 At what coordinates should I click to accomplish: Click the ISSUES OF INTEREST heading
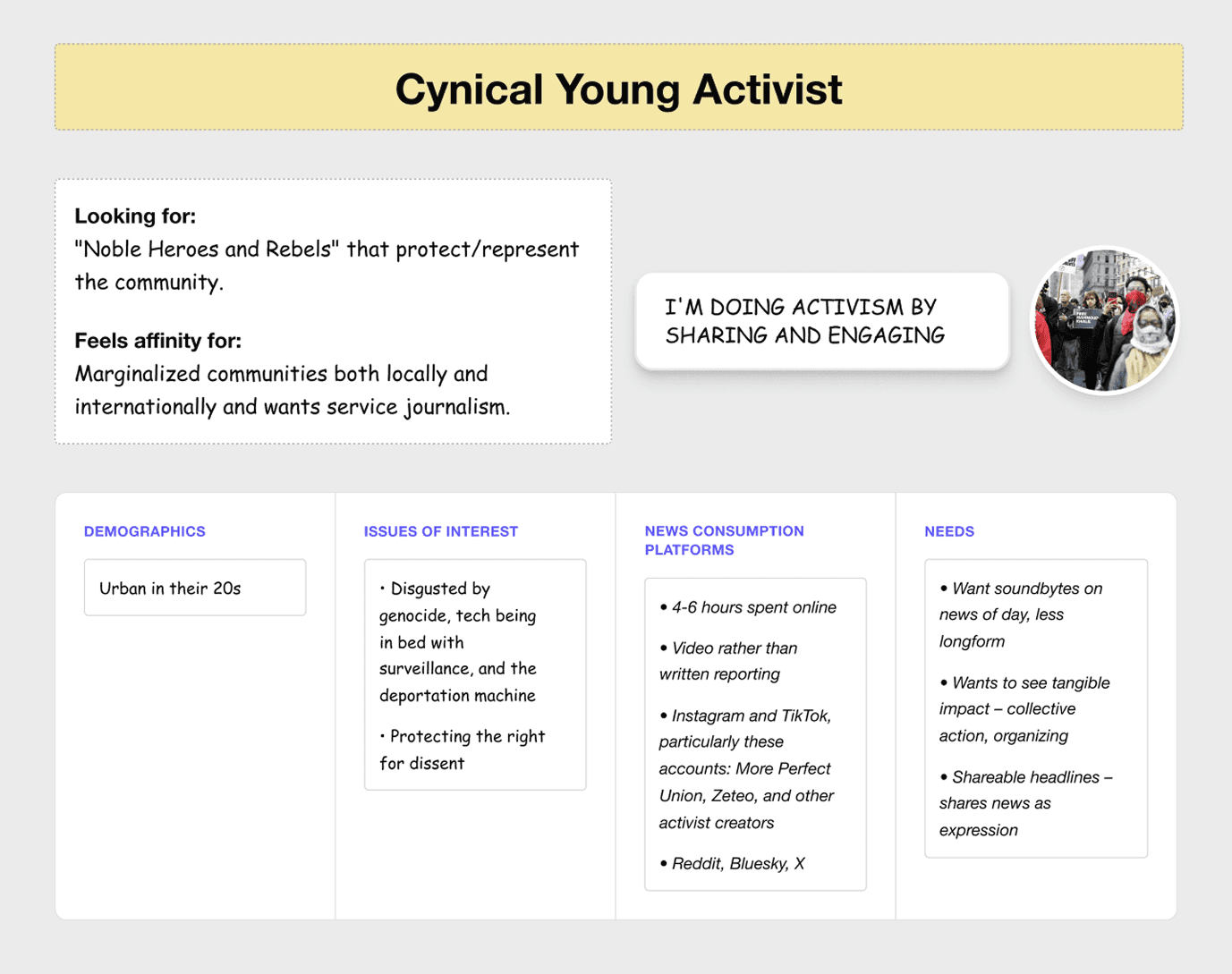(441, 531)
